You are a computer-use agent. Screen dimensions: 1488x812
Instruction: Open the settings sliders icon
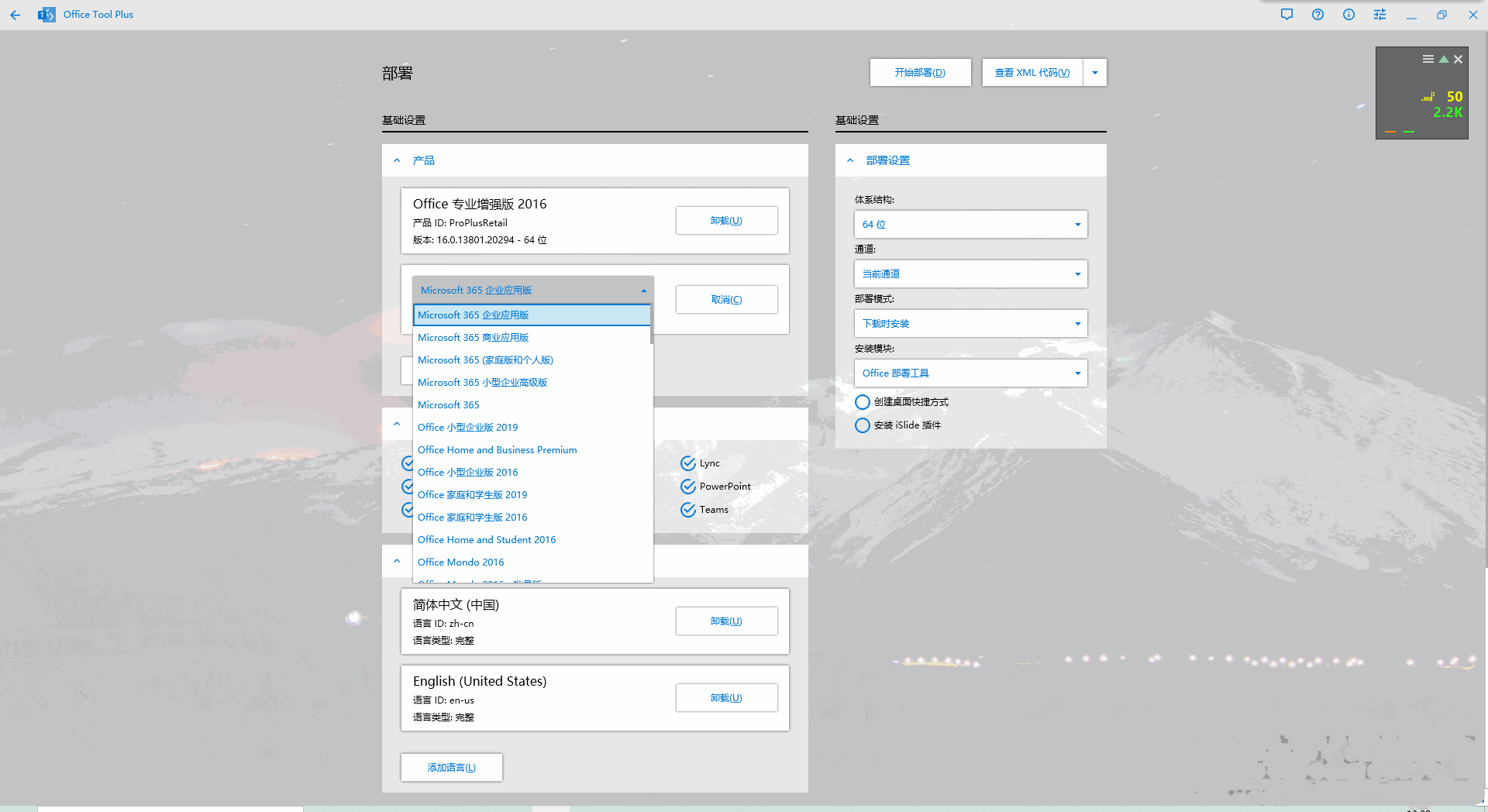(1379, 15)
